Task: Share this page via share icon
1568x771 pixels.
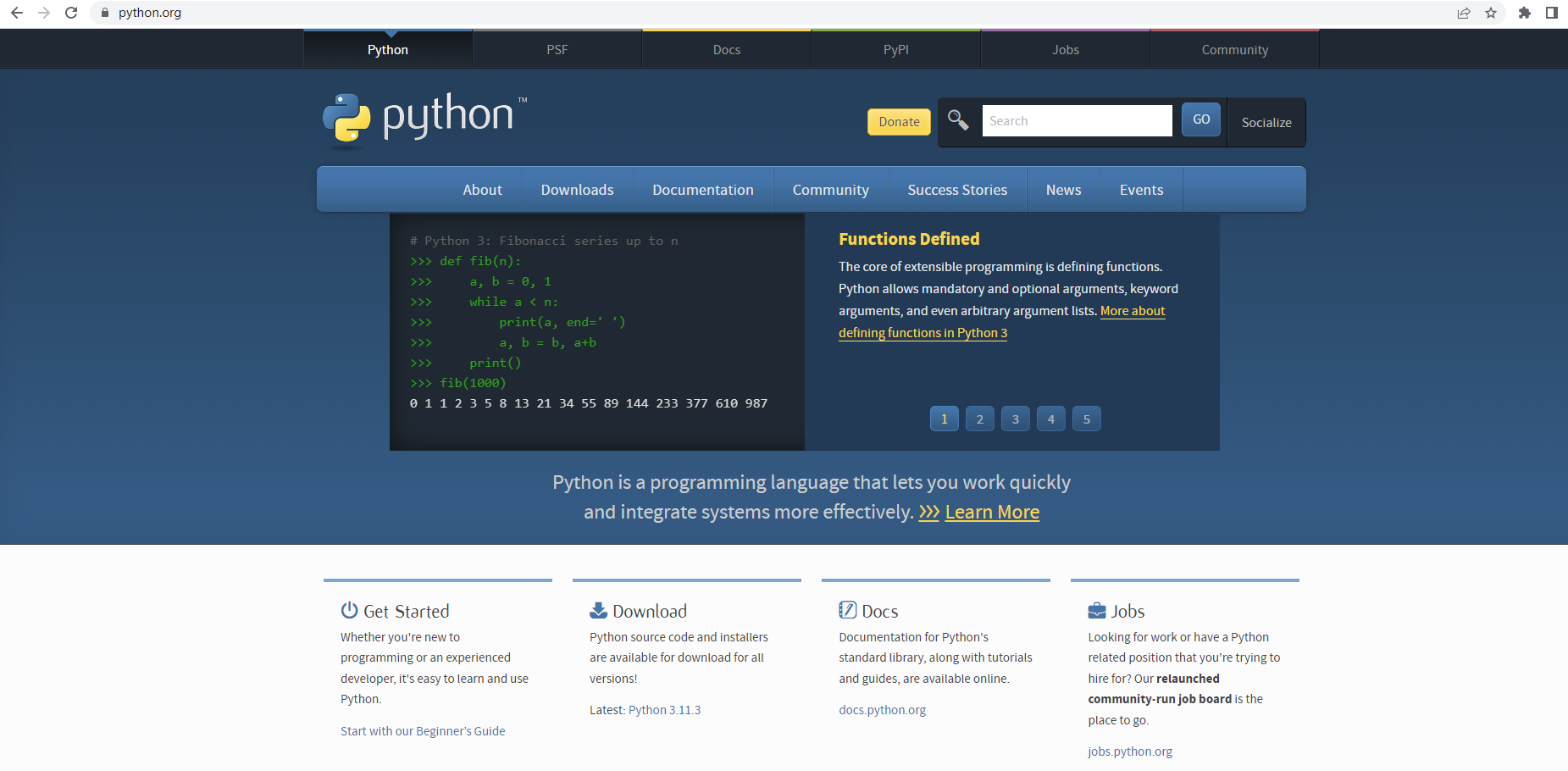Action: click(x=1464, y=13)
